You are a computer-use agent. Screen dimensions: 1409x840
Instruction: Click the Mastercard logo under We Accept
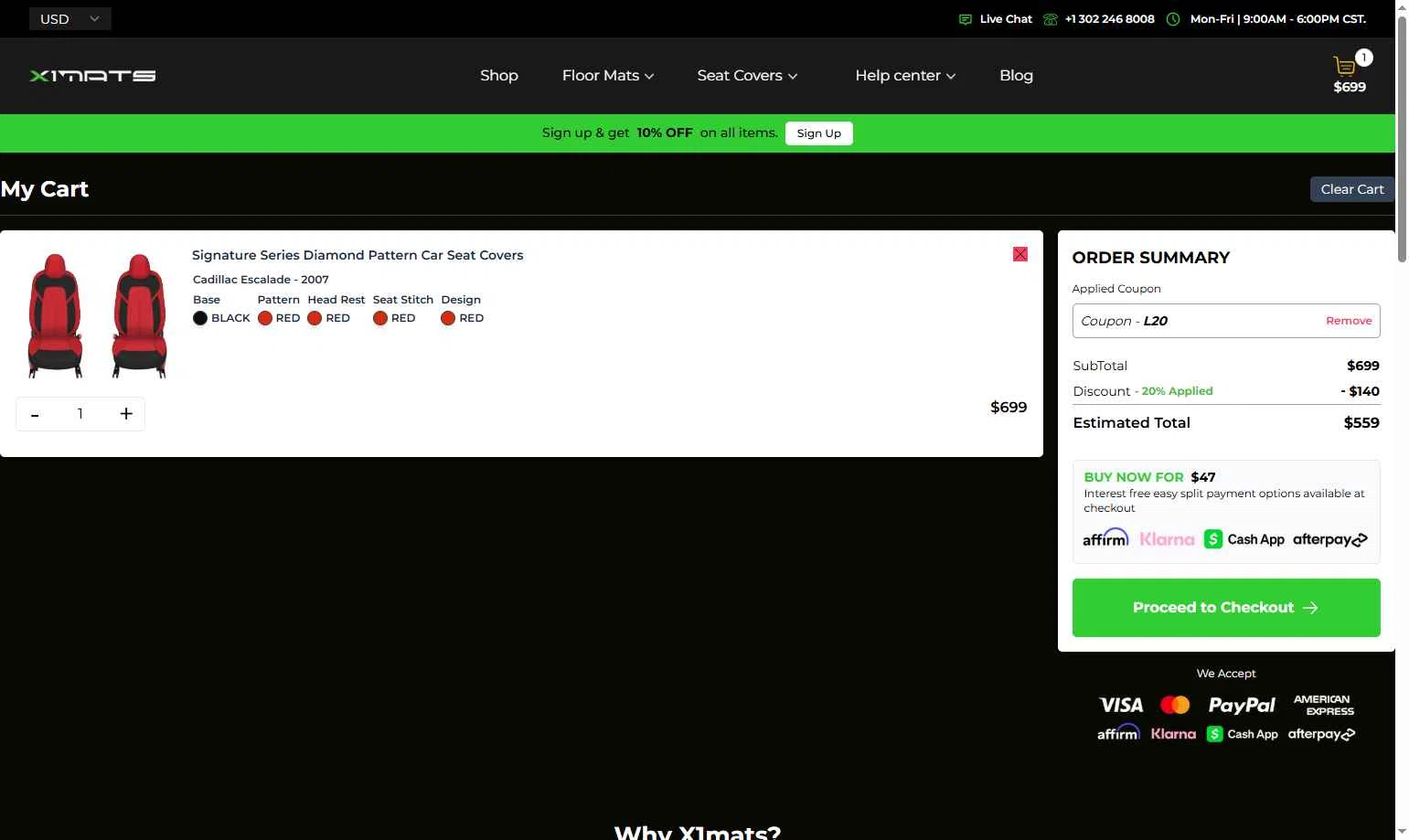[x=1175, y=705]
